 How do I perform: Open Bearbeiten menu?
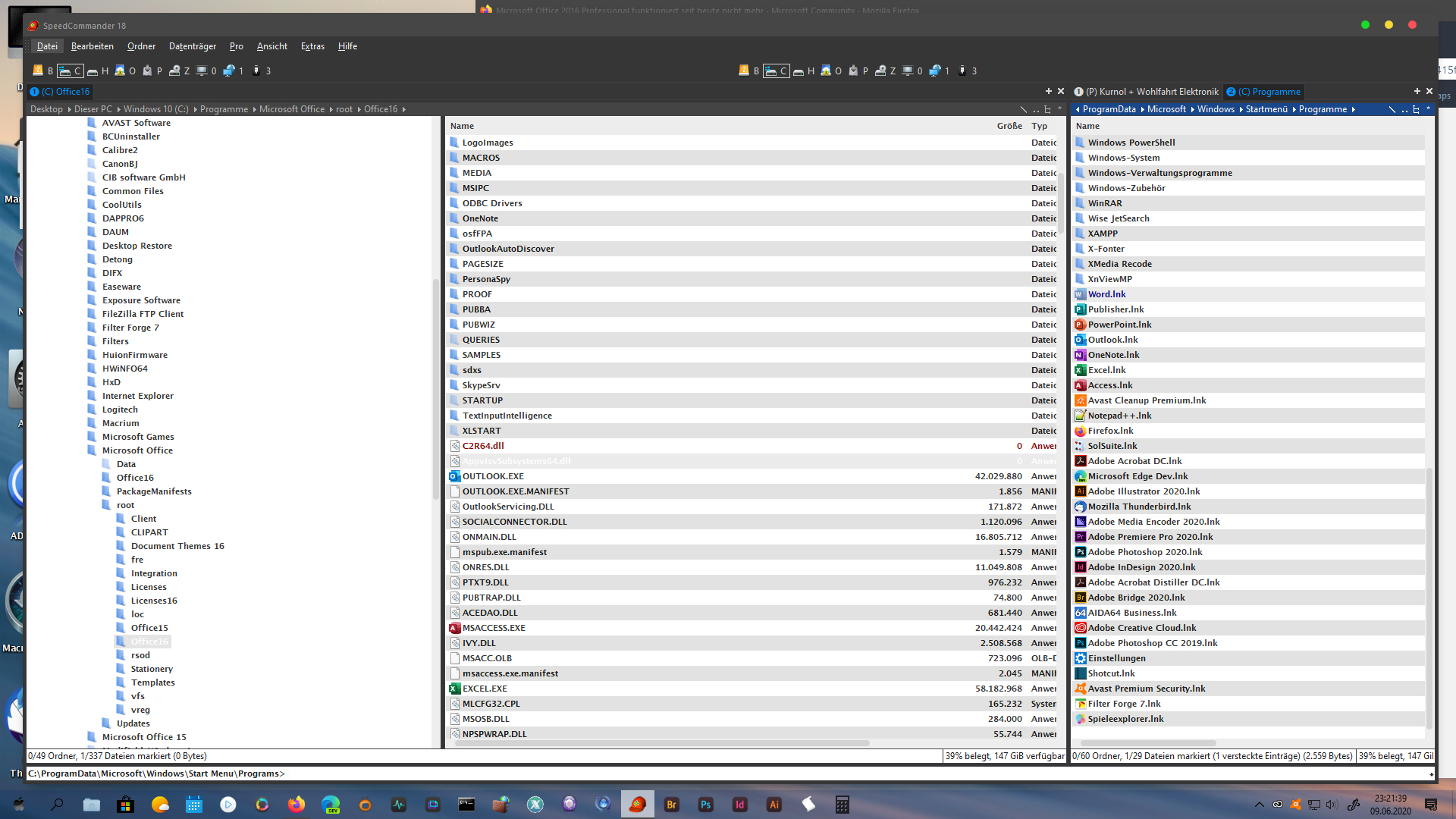click(x=93, y=46)
